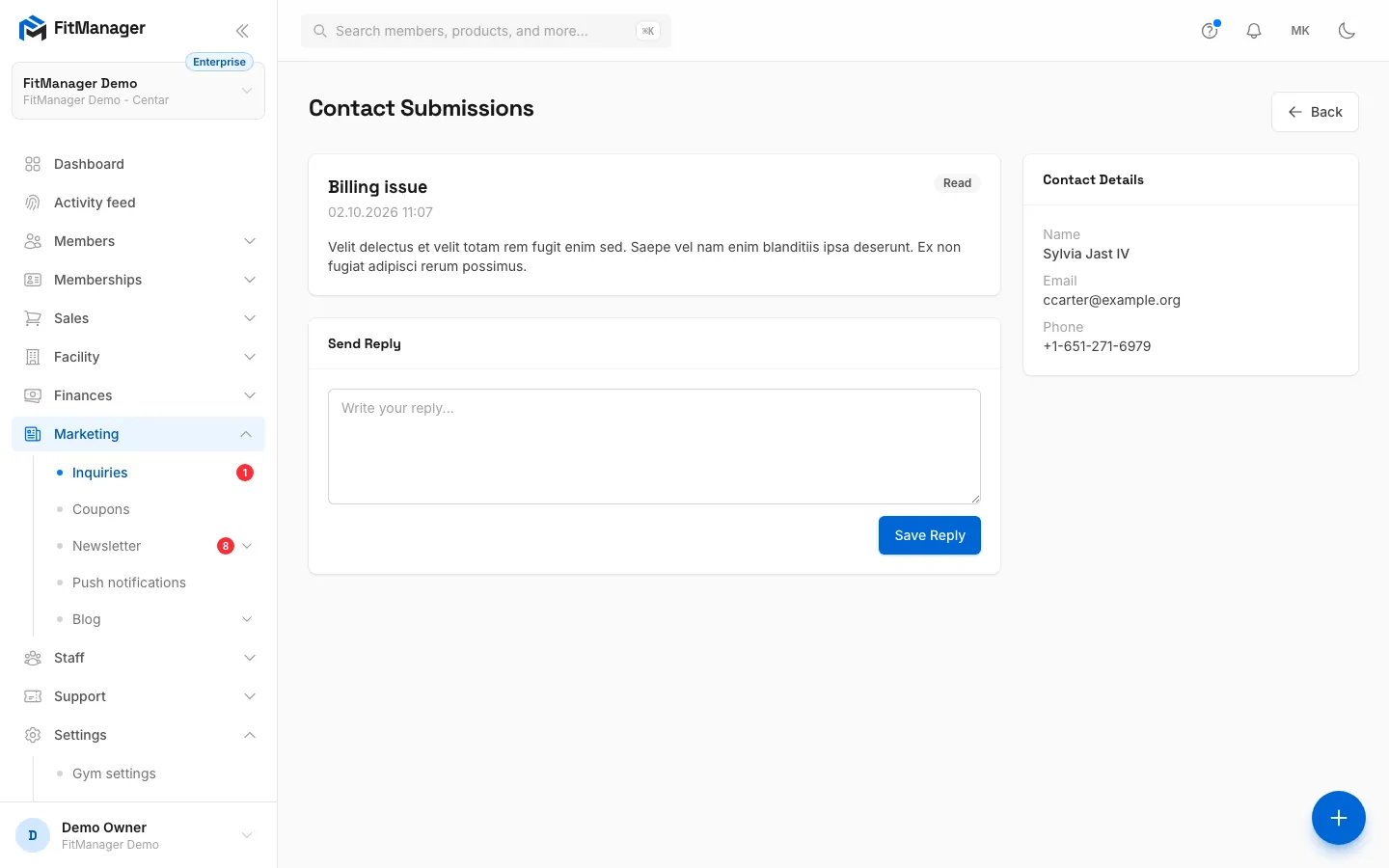Click the Settings gear icon

(x=33, y=735)
